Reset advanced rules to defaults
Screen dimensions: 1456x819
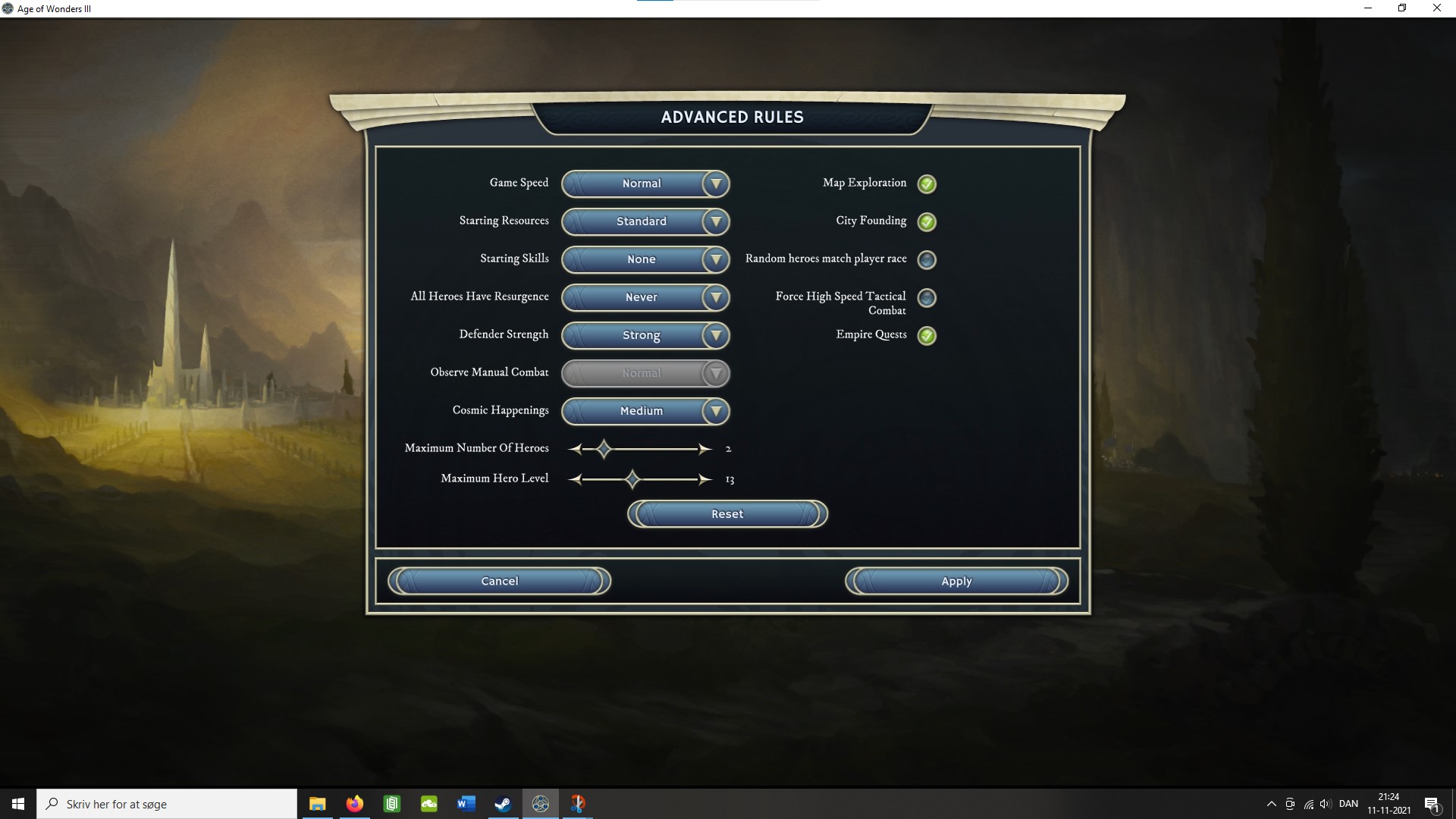pos(727,514)
